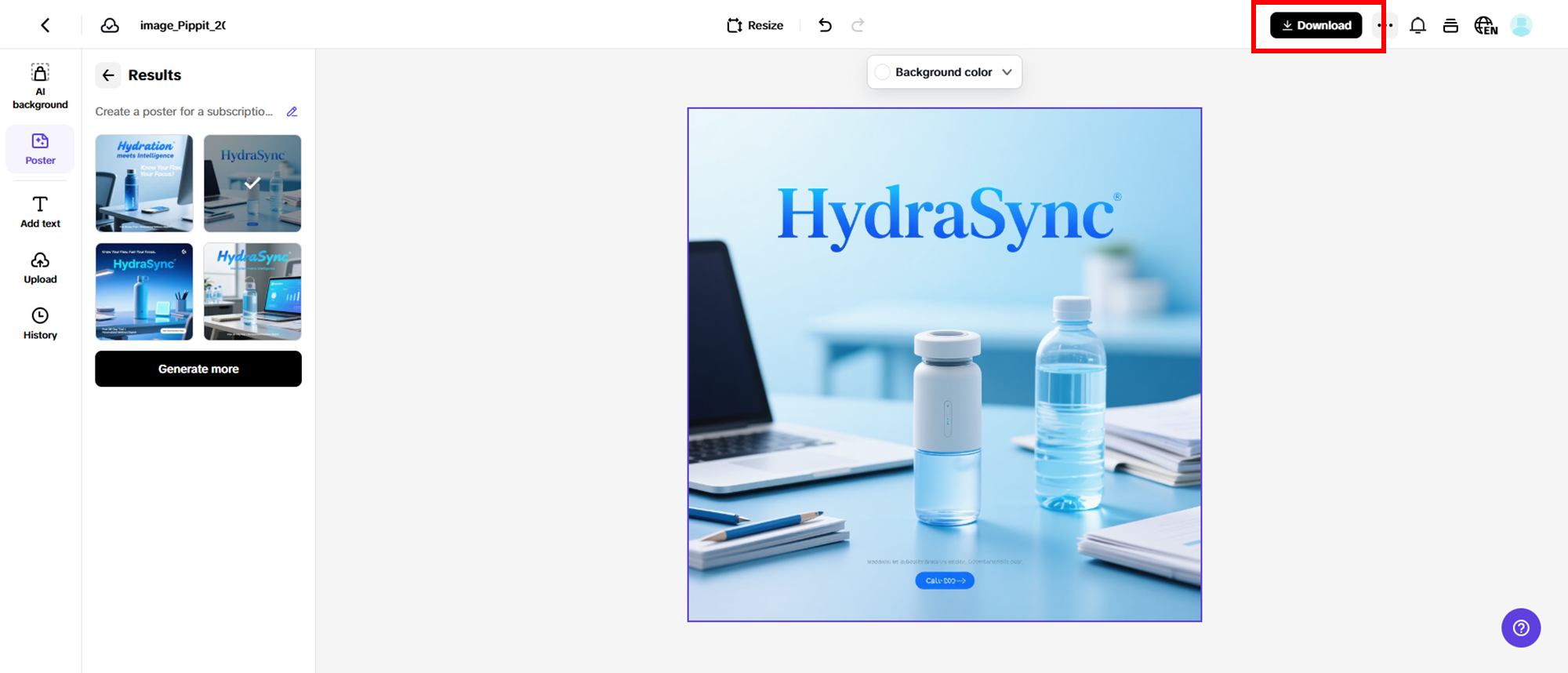Click the Background color circle swatch
The height and width of the screenshot is (673, 1568).
[x=883, y=72]
